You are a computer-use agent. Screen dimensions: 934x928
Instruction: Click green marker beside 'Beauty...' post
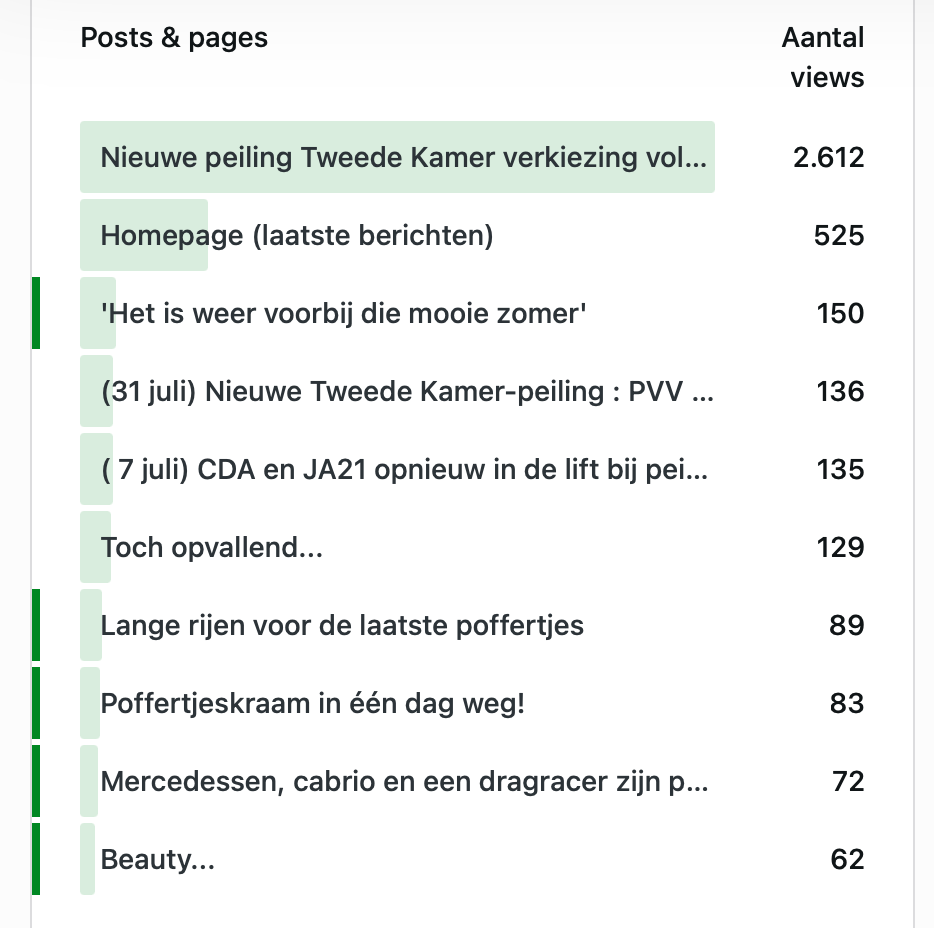36,860
